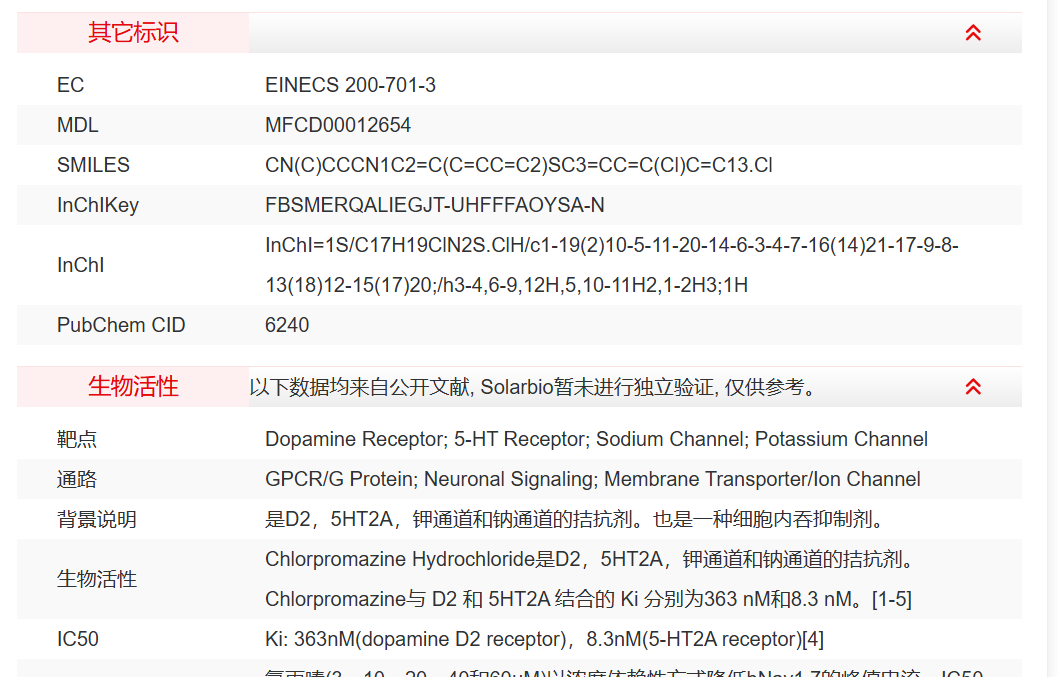Click the SMILES string value
This screenshot has height=677, width=1058.
[519, 165]
